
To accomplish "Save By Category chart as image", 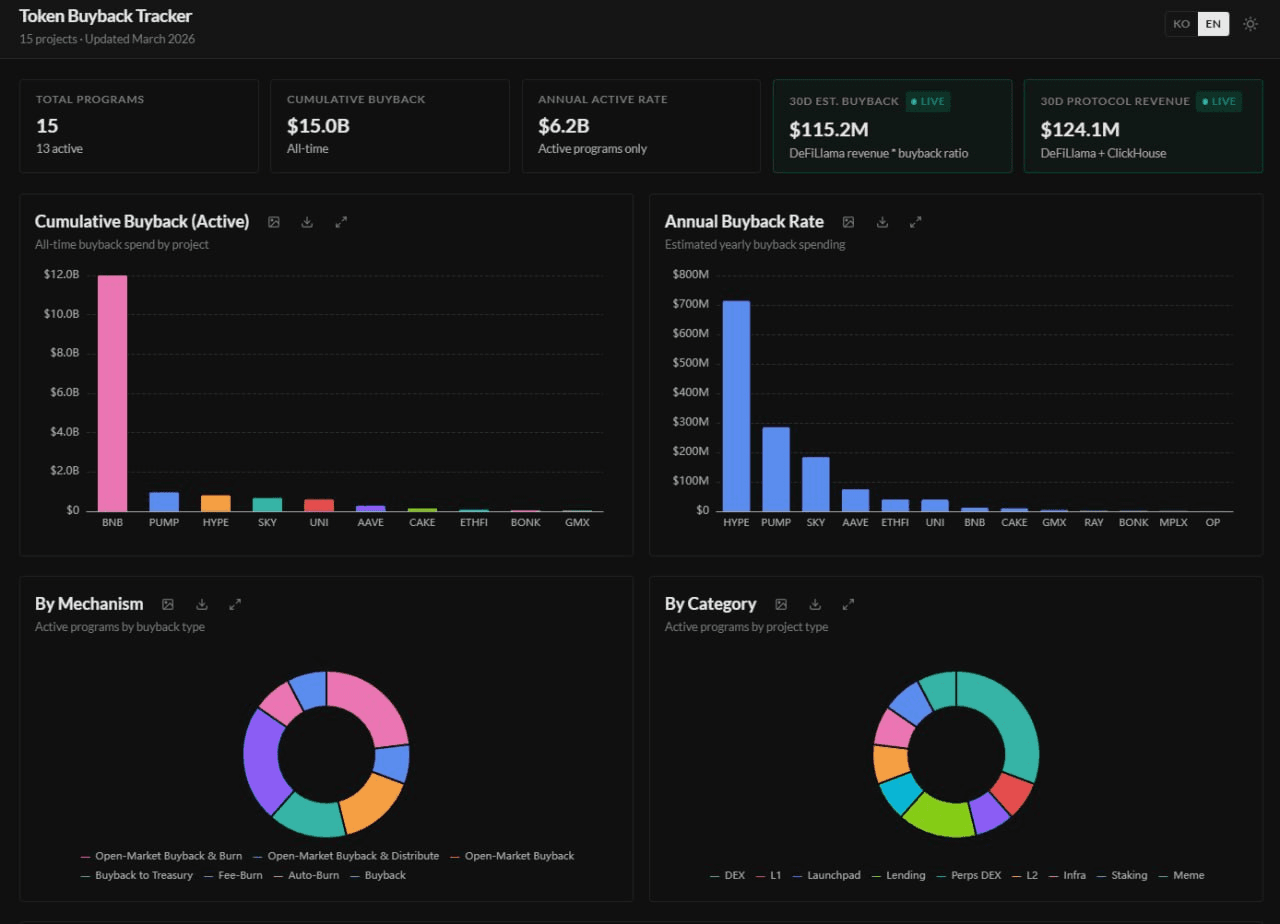I will tap(781, 604).
